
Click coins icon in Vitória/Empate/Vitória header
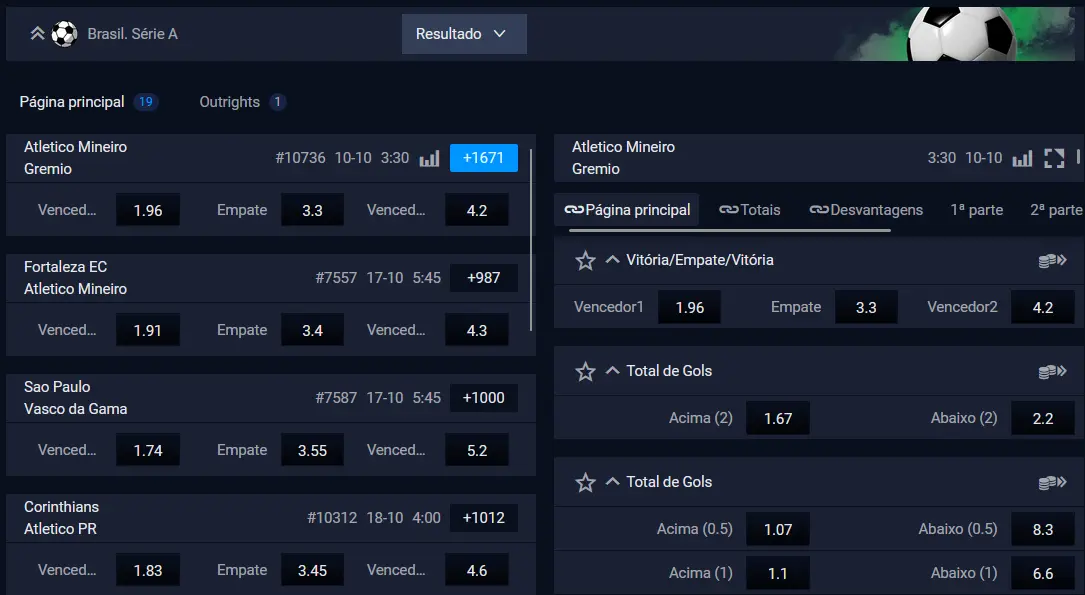[x=1049, y=261]
